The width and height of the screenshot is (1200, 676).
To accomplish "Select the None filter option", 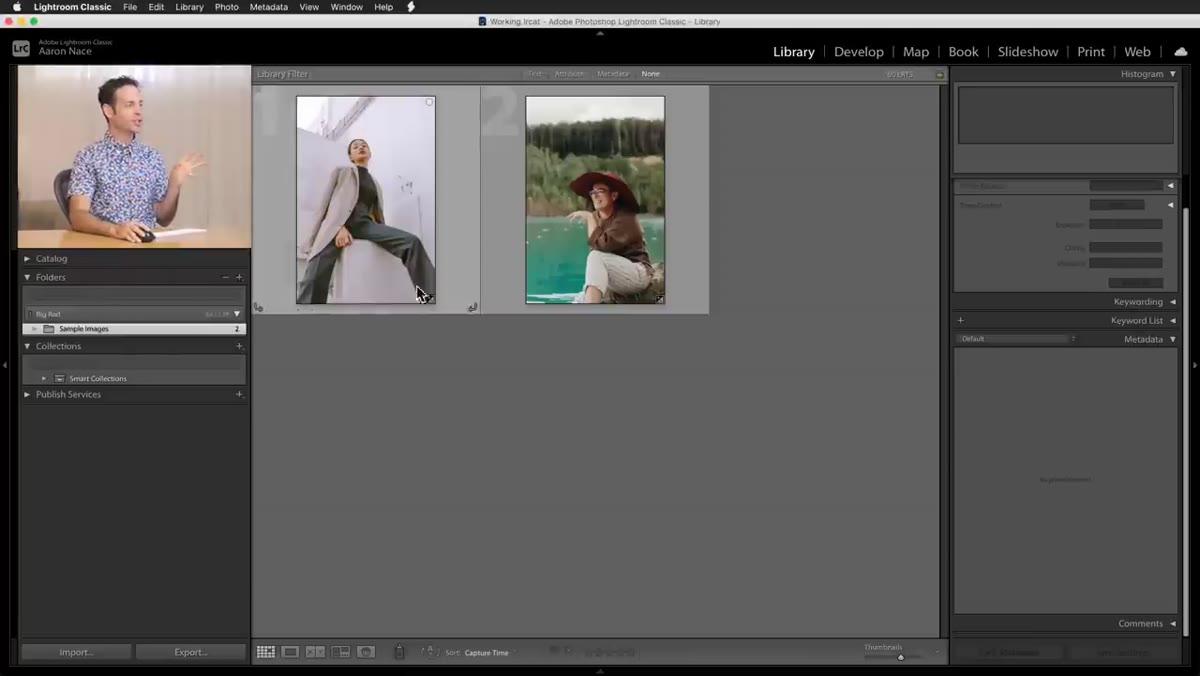I will [x=651, y=74].
